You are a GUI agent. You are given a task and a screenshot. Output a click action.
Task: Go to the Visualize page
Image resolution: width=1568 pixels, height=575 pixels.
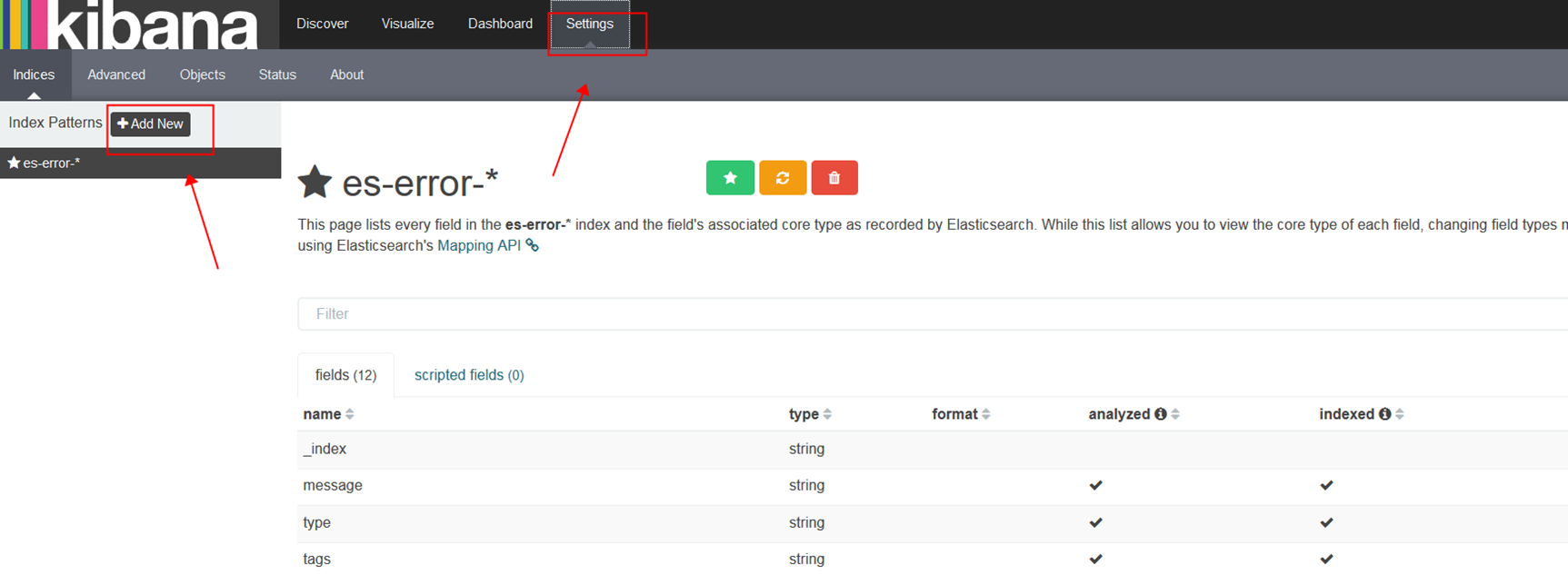click(x=407, y=24)
